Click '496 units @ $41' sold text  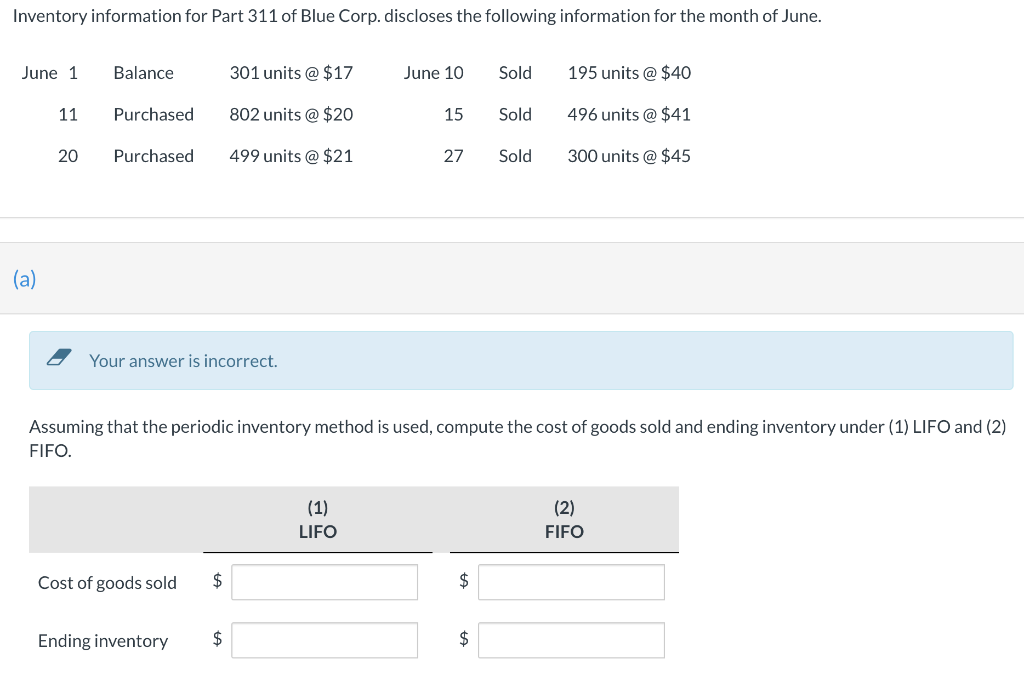pos(629,115)
